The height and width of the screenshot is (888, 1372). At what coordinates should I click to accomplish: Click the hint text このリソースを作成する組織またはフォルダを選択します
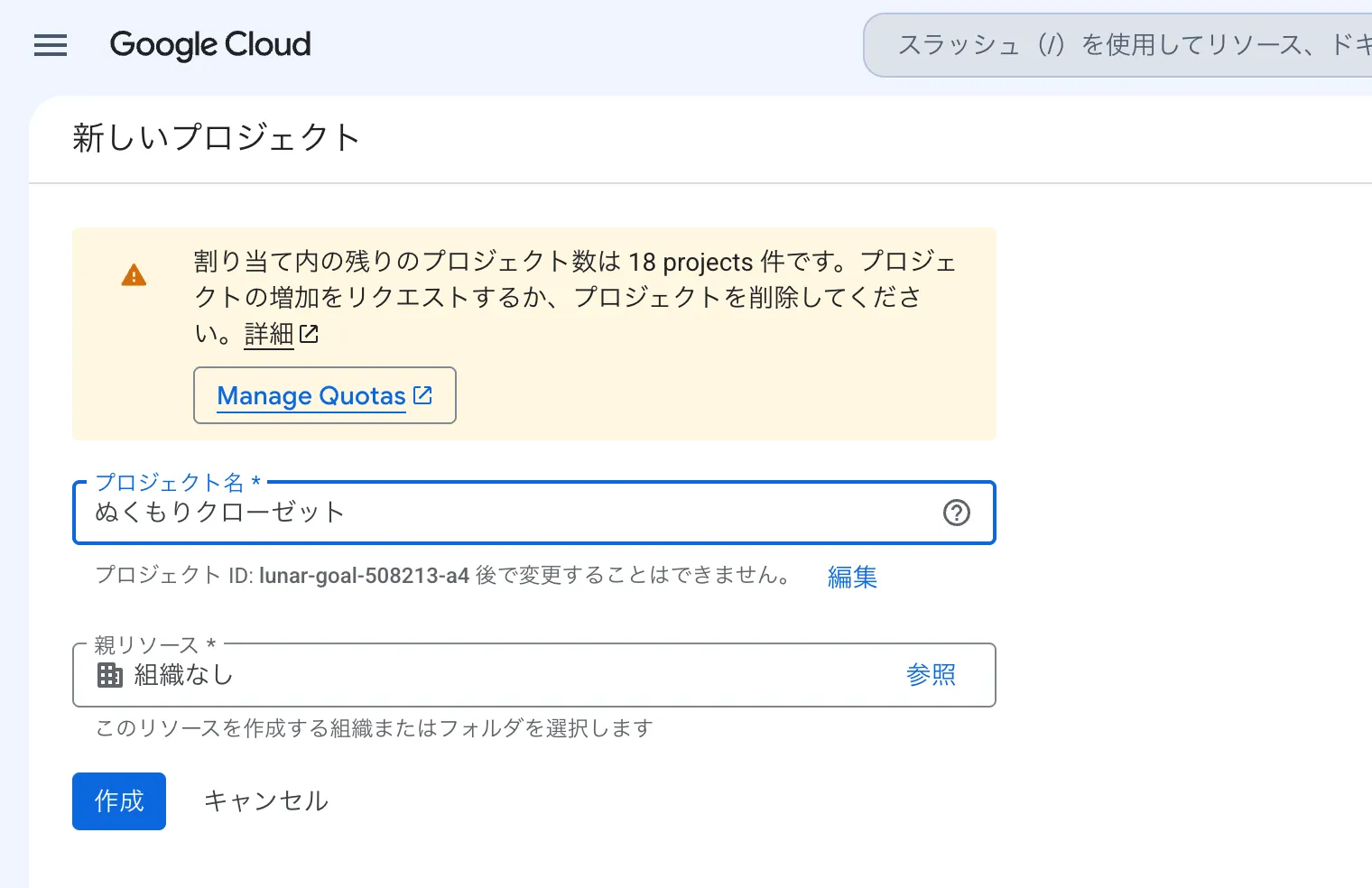point(374,728)
